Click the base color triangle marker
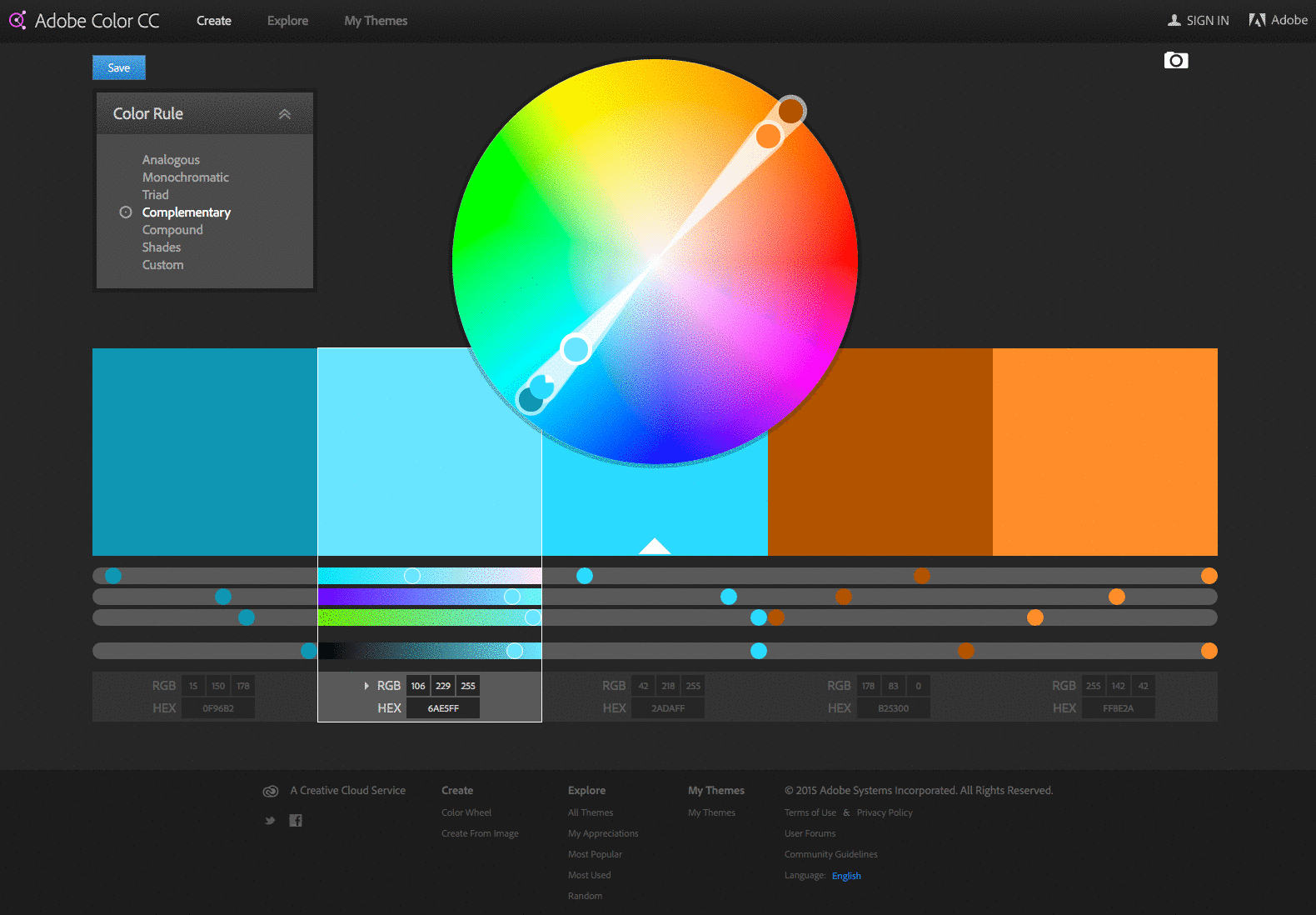 [655, 547]
